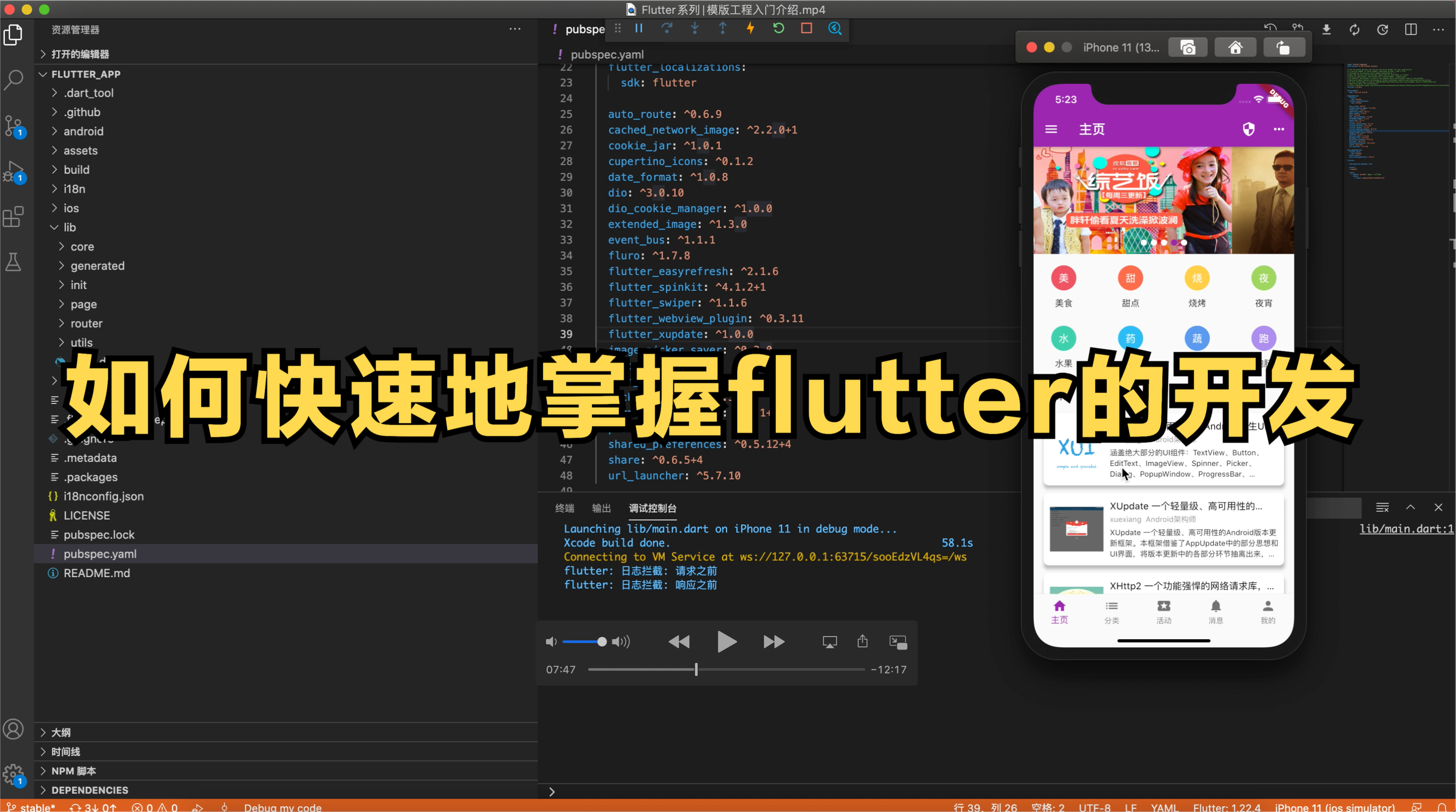This screenshot has width=1456, height=812.
Task: Collapse the lib folder in the explorer
Action: (69, 227)
